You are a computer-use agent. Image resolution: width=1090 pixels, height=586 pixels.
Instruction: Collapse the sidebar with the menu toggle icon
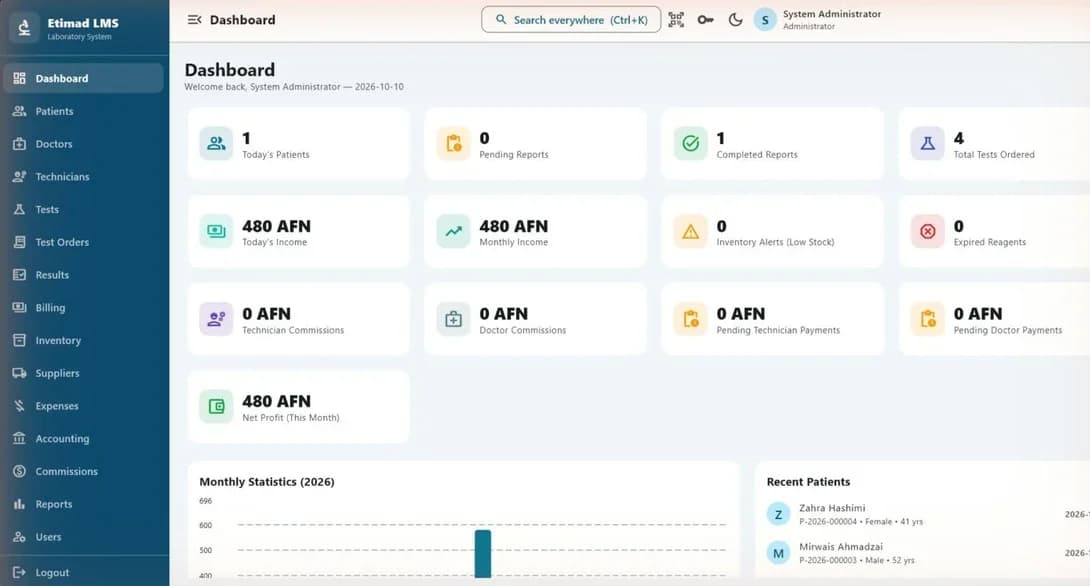point(195,20)
